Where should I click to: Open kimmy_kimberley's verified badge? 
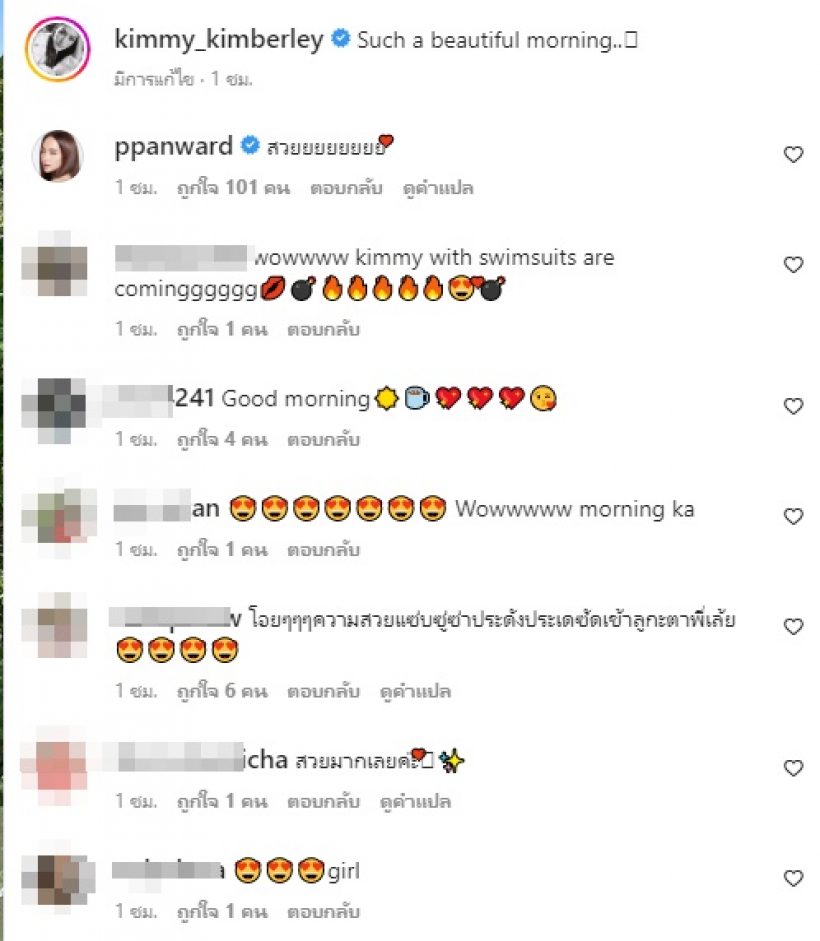(340, 39)
